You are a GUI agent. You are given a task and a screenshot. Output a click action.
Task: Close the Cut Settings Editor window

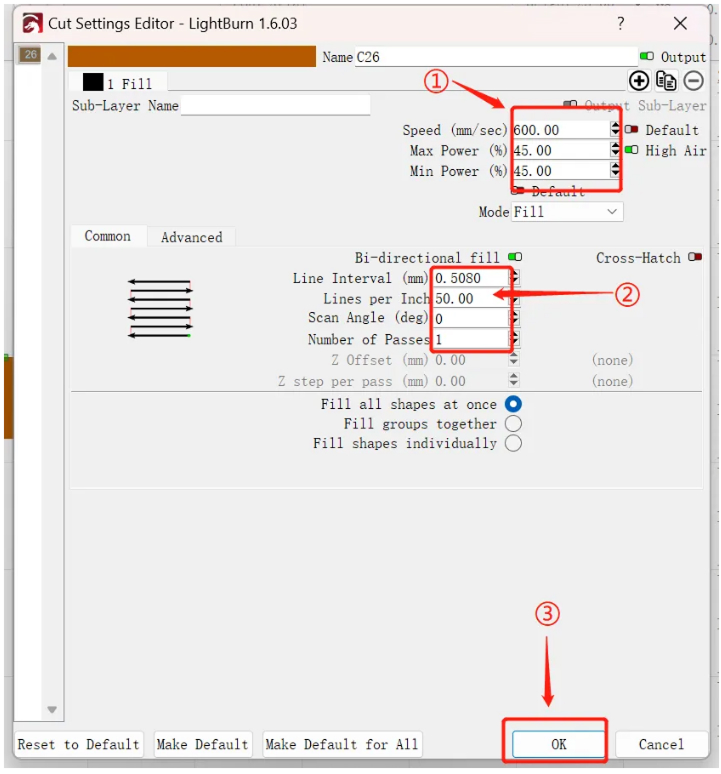[x=680, y=23]
